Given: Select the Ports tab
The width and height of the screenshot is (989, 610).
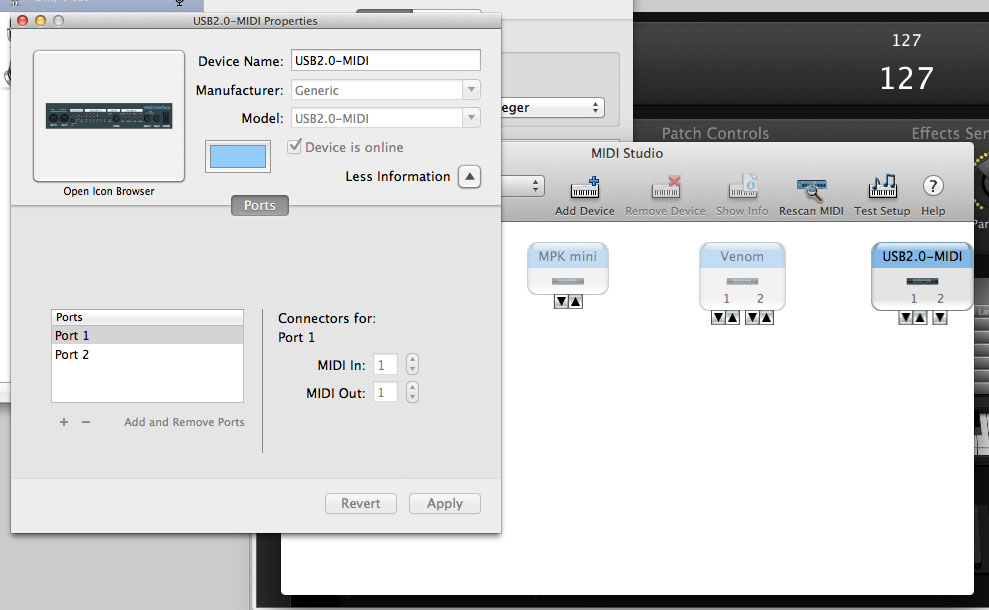Looking at the screenshot, I should [x=260, y=205].
